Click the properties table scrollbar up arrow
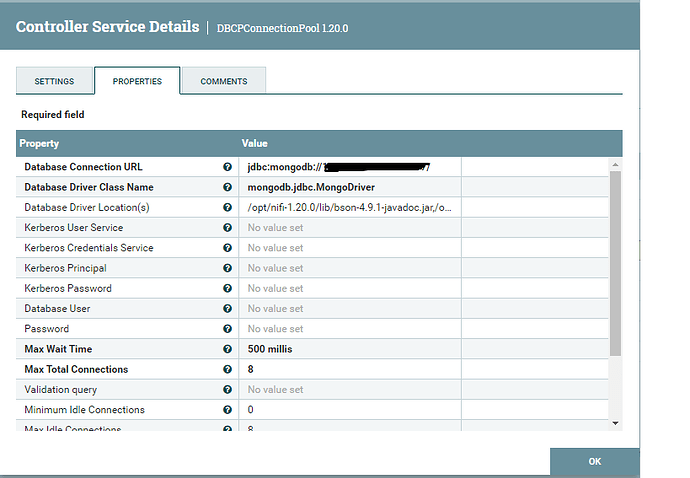The width and height of the screenshot is (690, 478). [615, 164]
